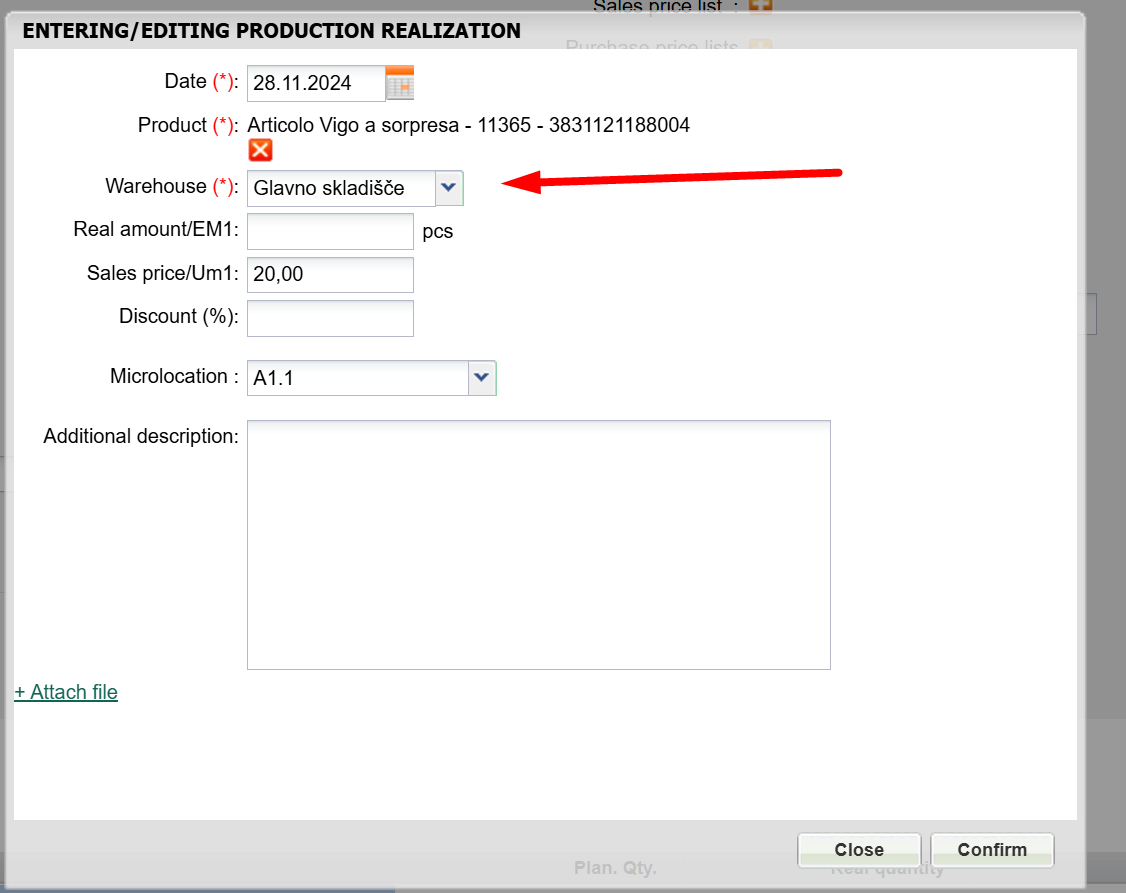
Task: Click the Date input field
Action: tap(316, 83)
